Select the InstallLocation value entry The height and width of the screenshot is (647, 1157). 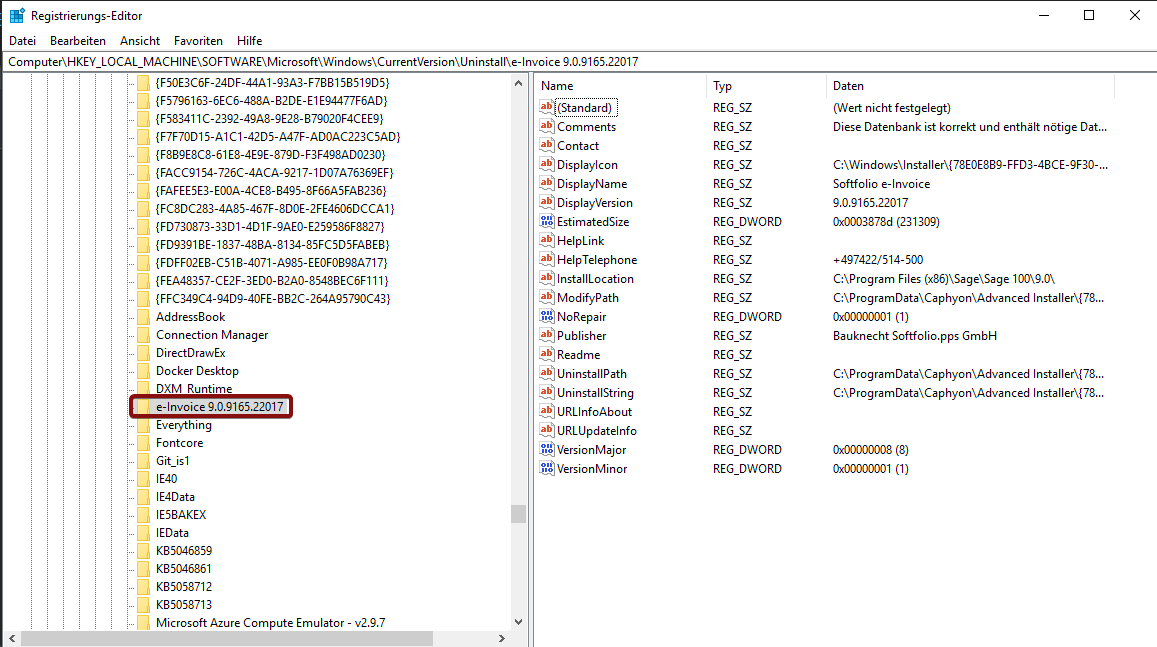[x=595, y=279]
